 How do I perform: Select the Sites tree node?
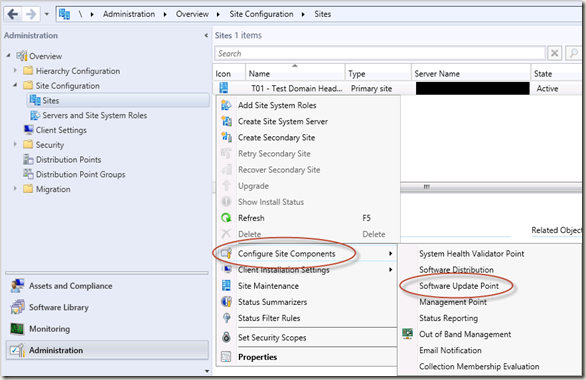click(118, 101)
